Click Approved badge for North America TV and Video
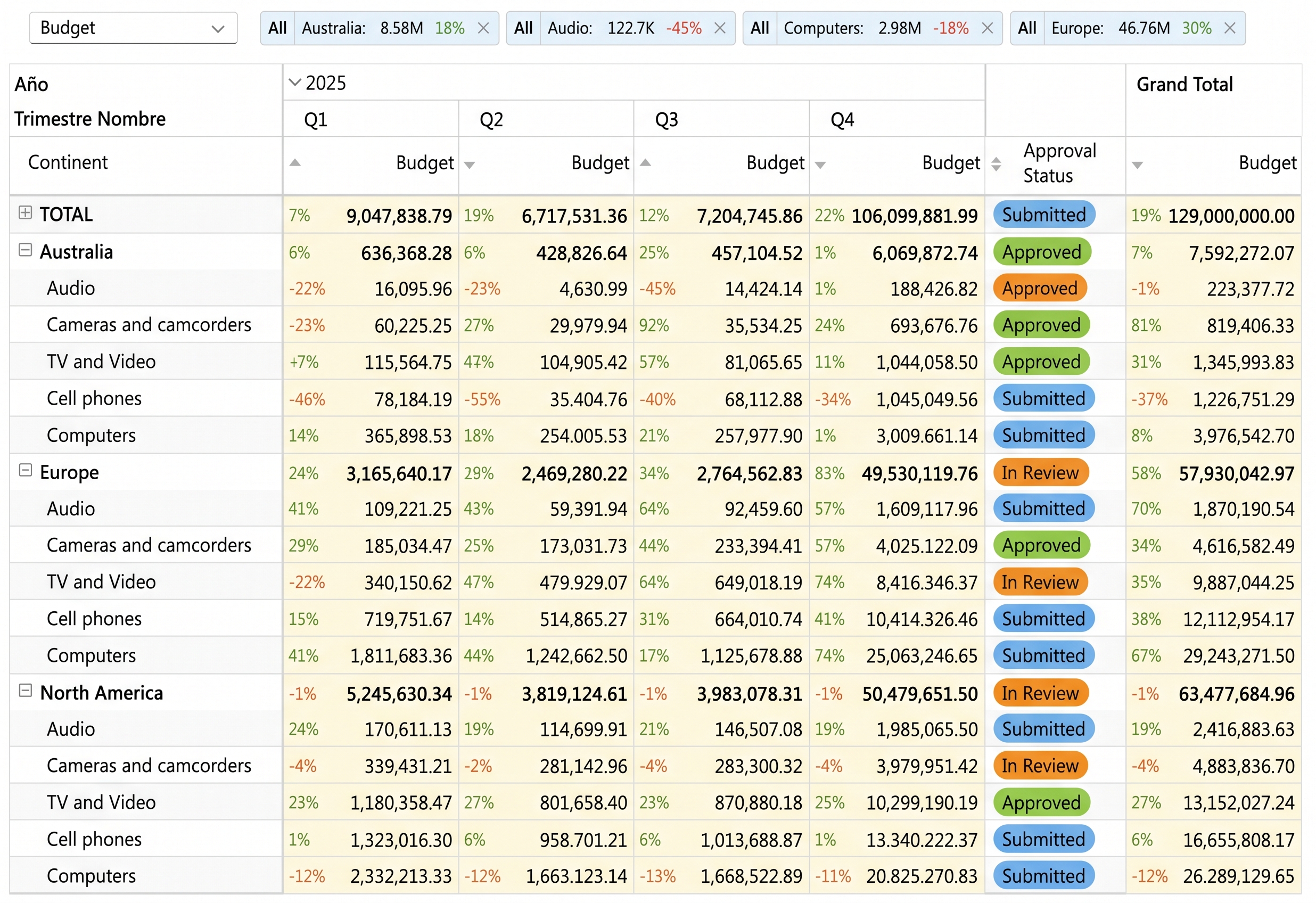 [x=1041, y=803]
